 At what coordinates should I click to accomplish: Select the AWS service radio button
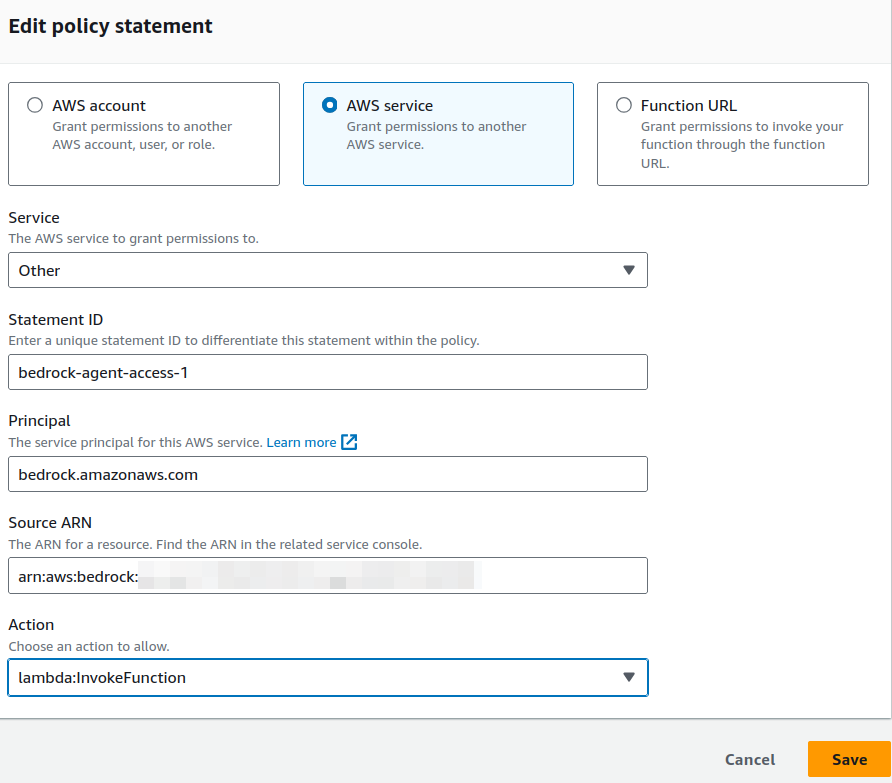pos(329,105)
